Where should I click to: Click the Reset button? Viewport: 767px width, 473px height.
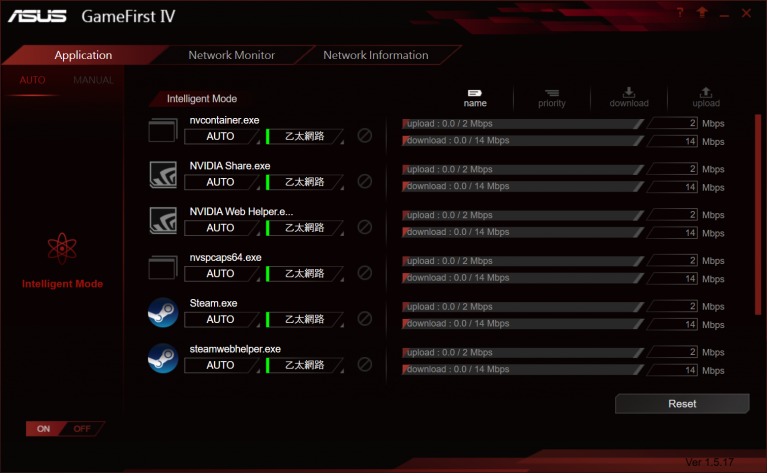click(682, 404)
